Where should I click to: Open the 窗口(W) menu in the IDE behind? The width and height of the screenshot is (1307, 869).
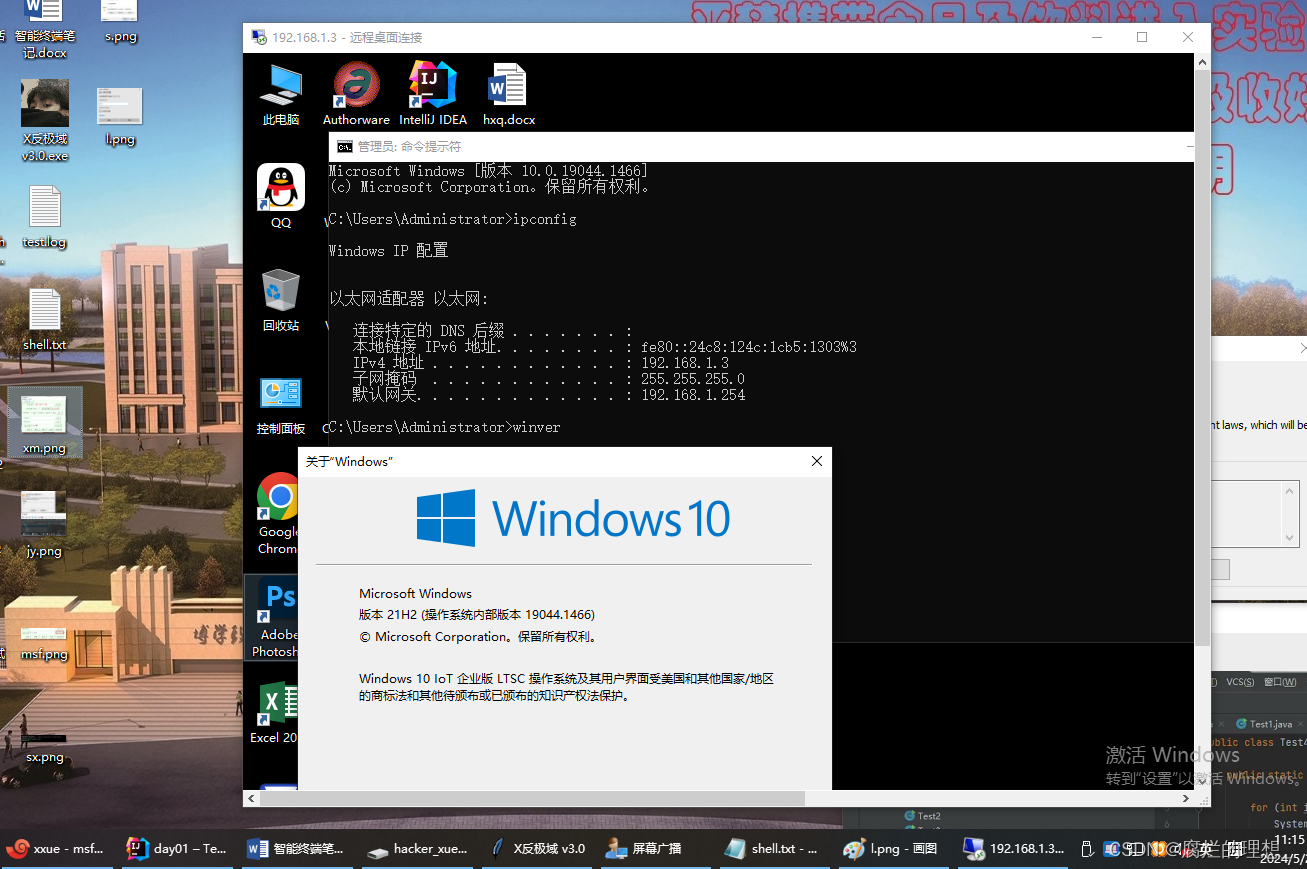1280,682
